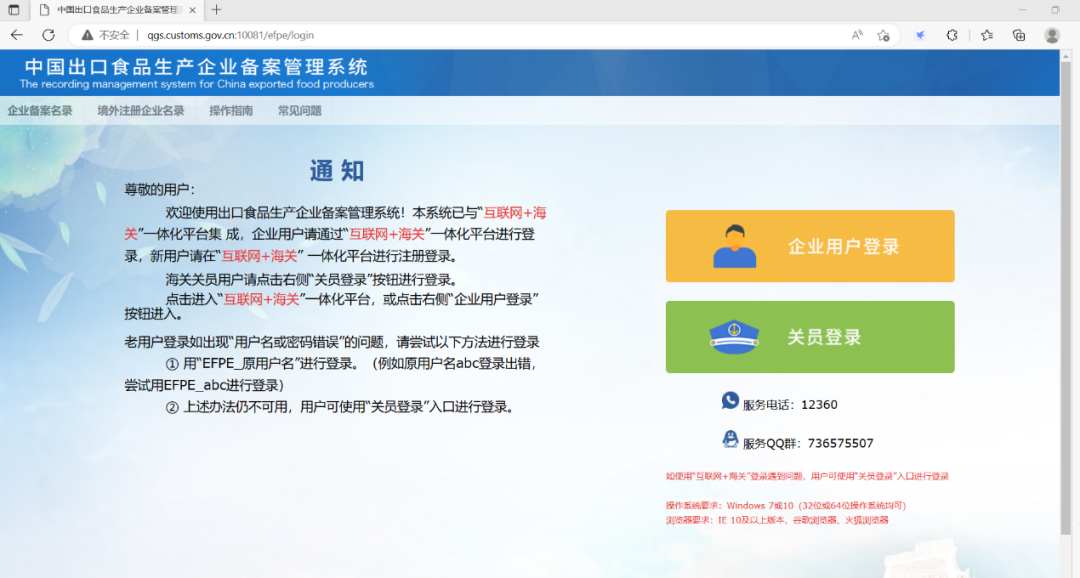This screenshot has width=1080, height=578.
Task: Click the page refresh icon
Action: click(x=48, y=33)
